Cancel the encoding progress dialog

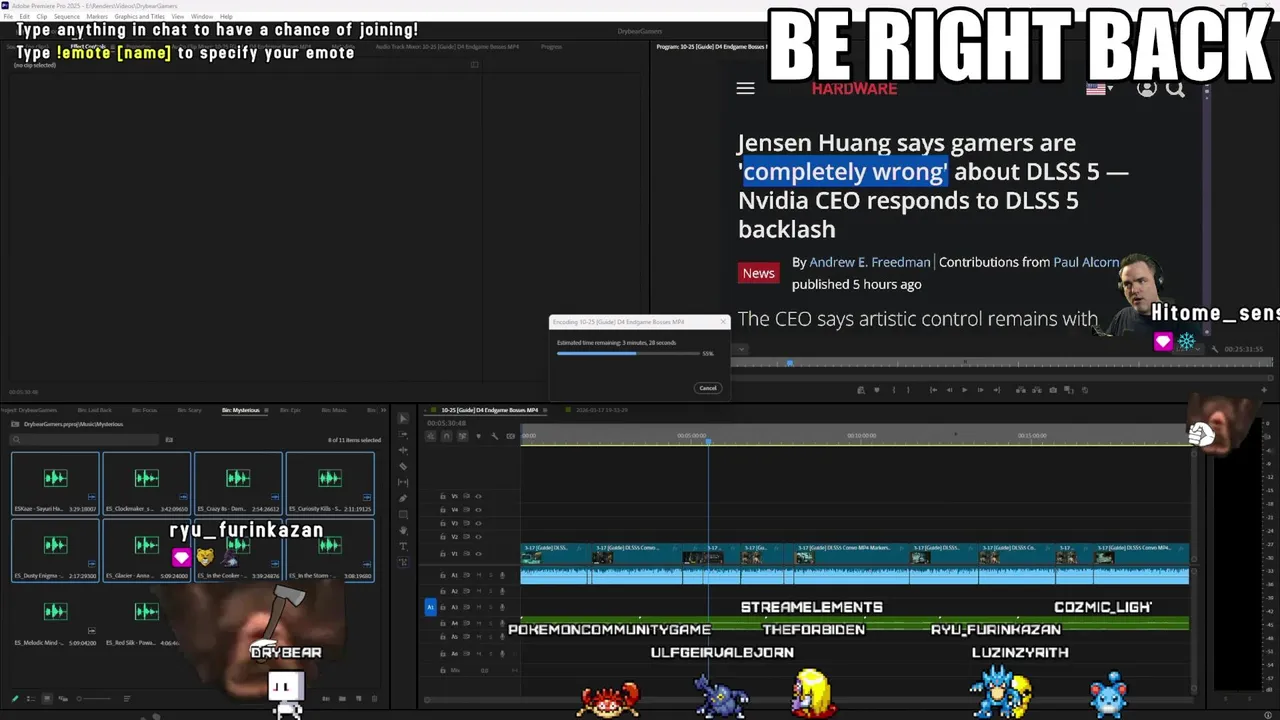[708, 388]
